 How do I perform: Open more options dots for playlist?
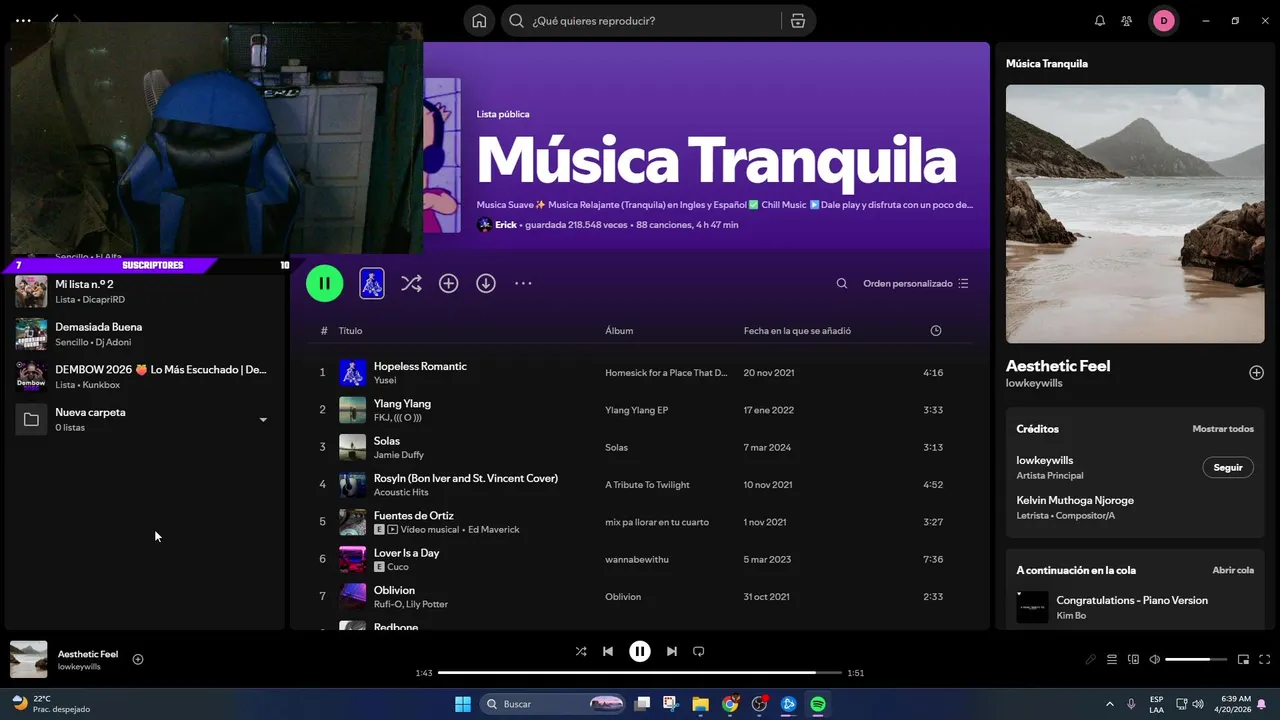[523, 284]
